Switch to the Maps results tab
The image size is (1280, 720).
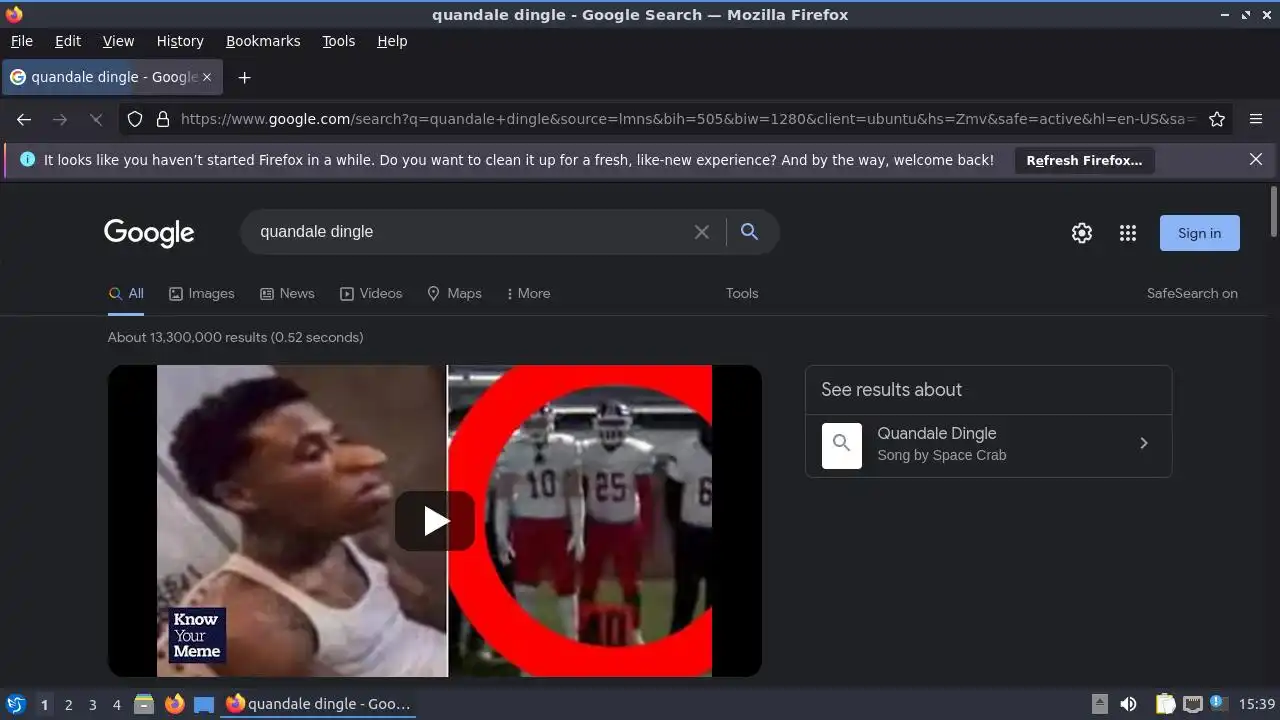tap(454, 293)
